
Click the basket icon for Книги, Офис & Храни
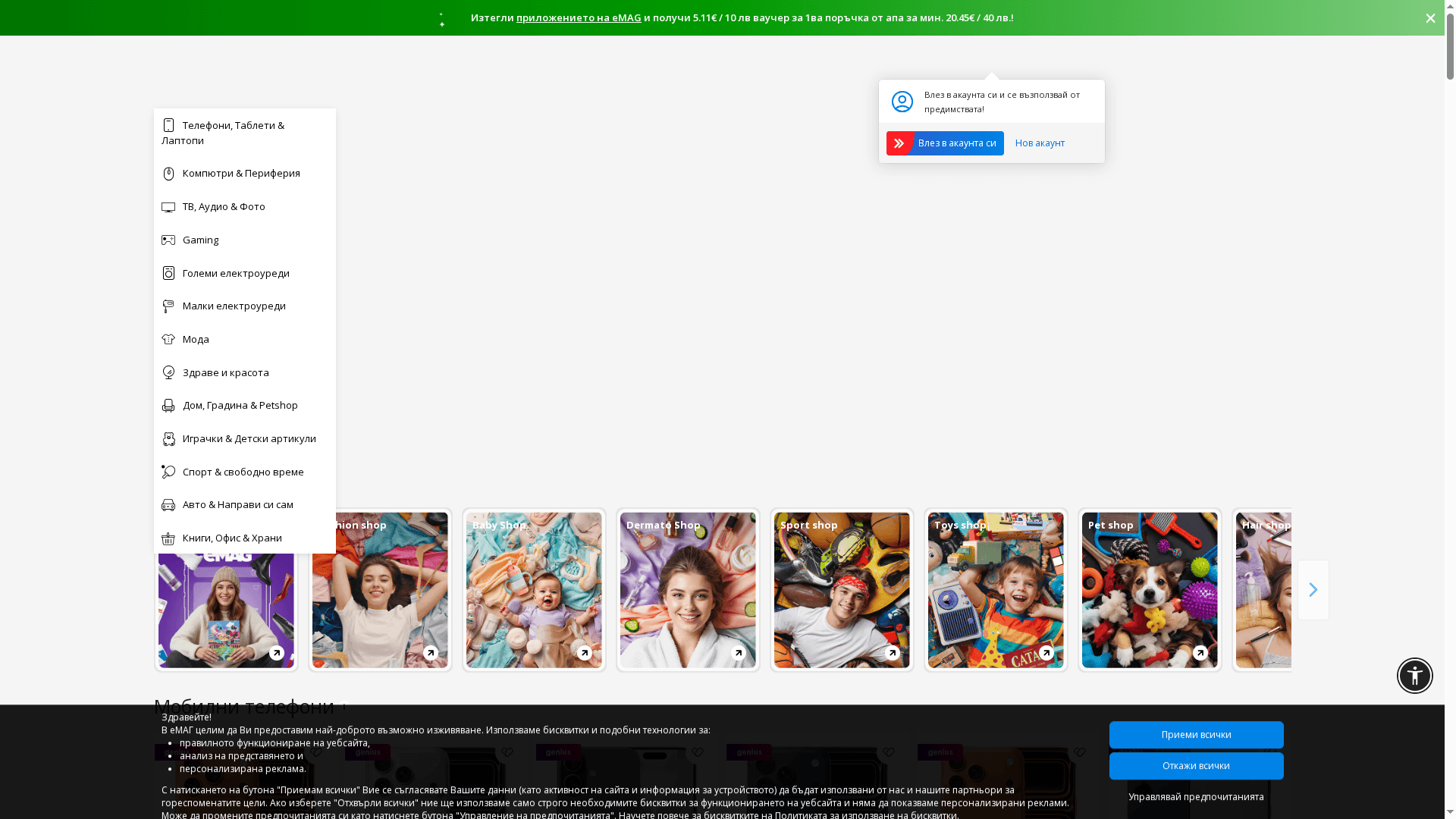point(168,538)
